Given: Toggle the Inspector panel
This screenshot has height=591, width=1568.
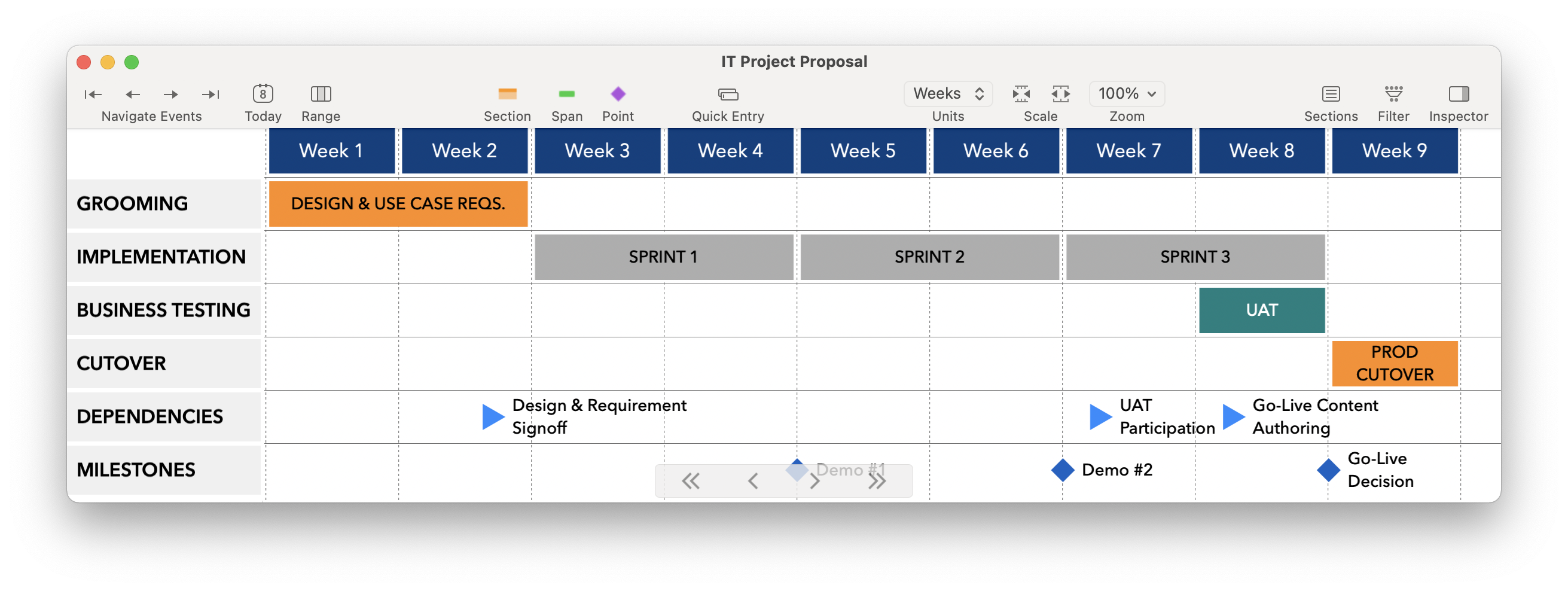Looking at the screenshot, I should 1459,94.
